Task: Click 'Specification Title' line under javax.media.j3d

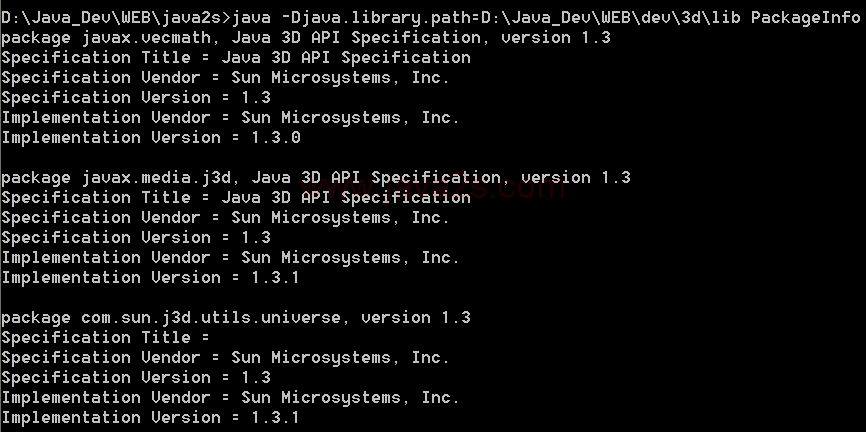Action: click(236, 198)
